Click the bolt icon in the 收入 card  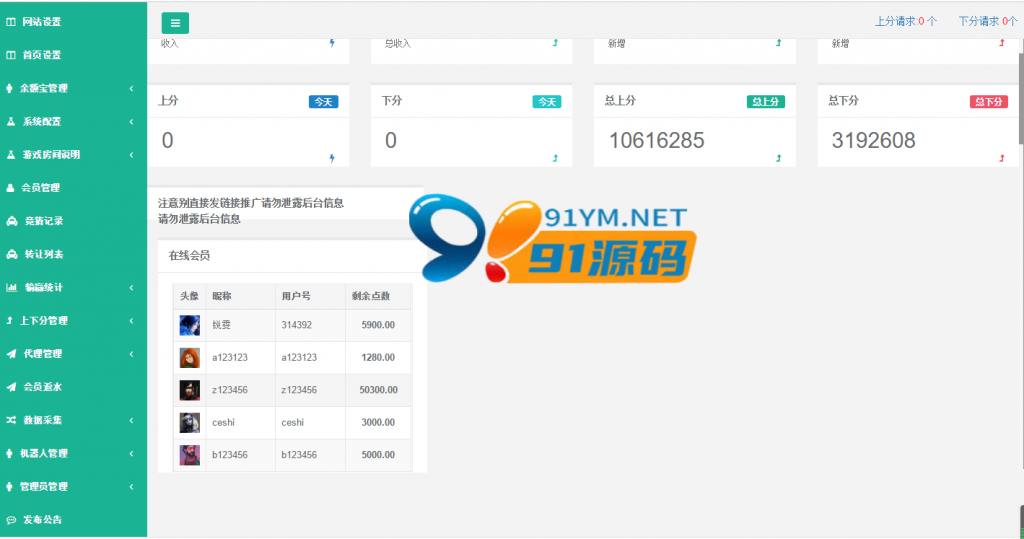[x=332, y=43]
